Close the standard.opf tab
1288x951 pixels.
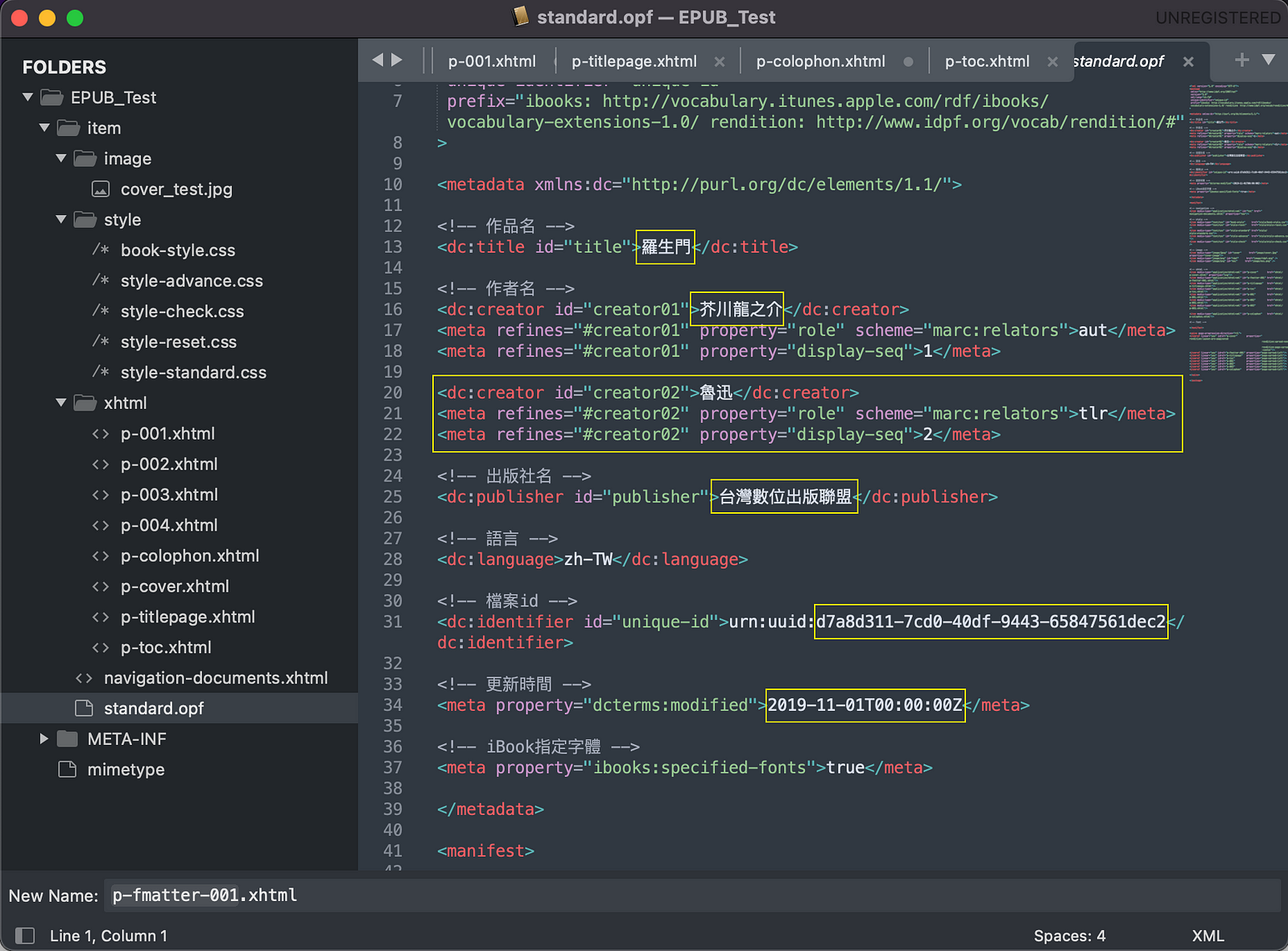point(1188,62)
